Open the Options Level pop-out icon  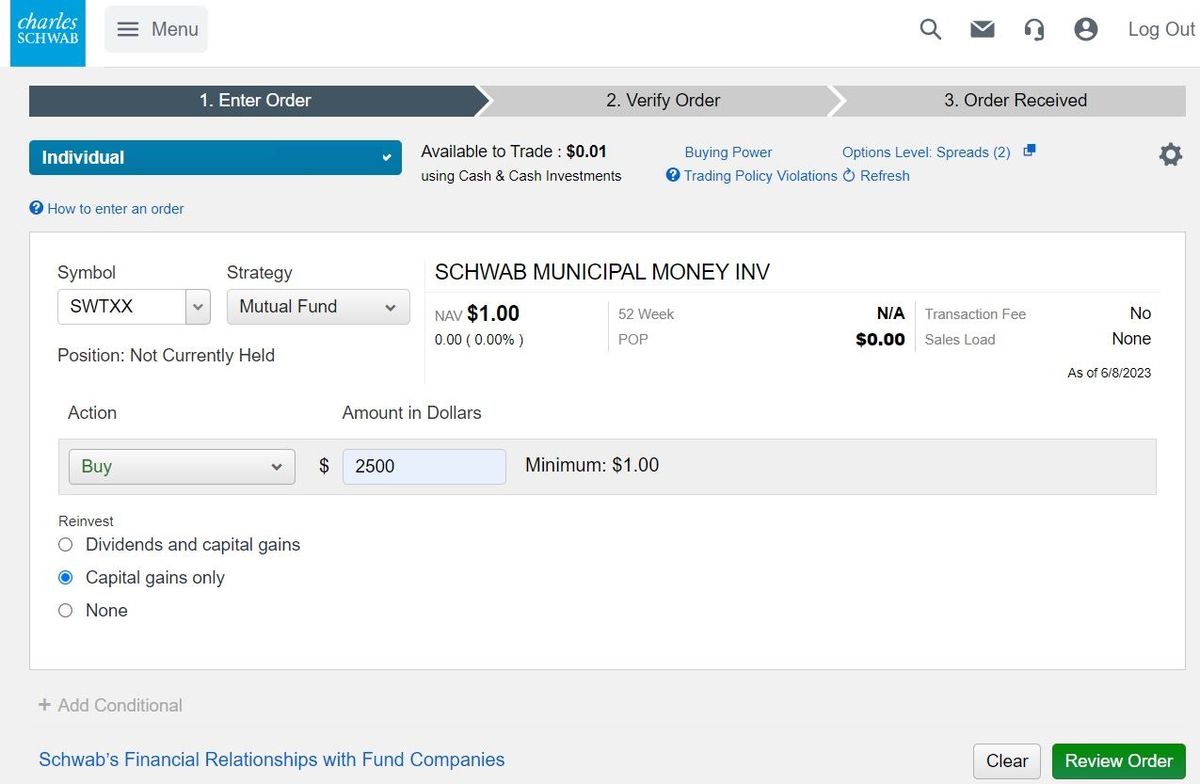pos(1030,150)
